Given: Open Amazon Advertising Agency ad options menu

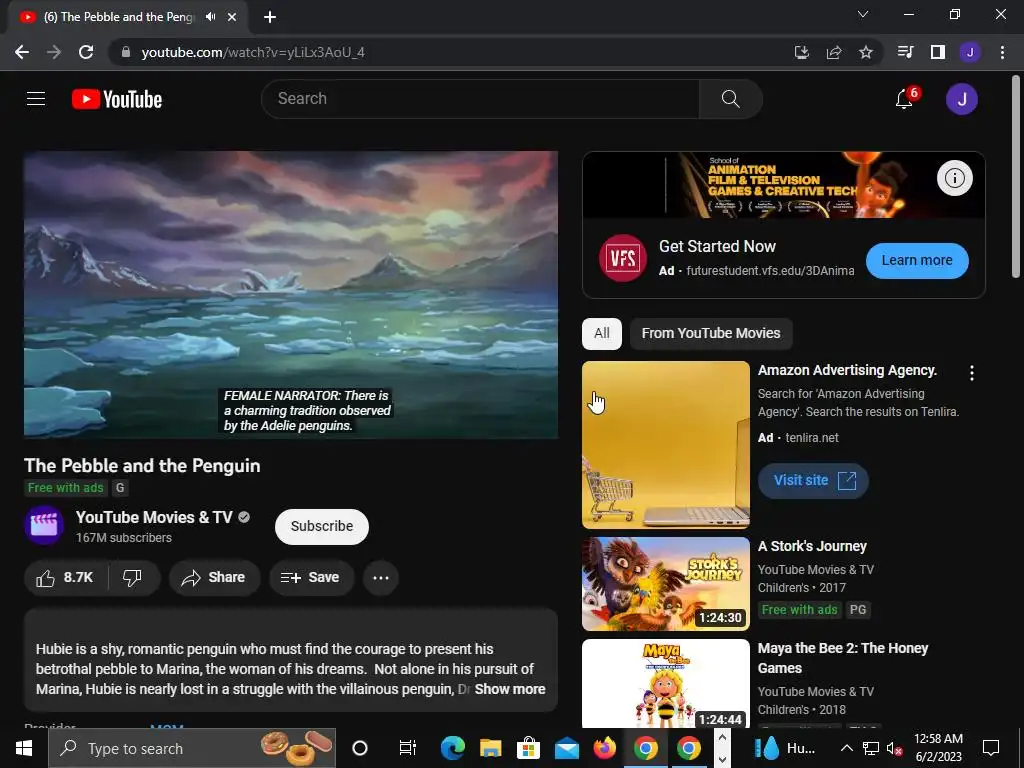Looking at the screenshot, I should tap(971, 372).
